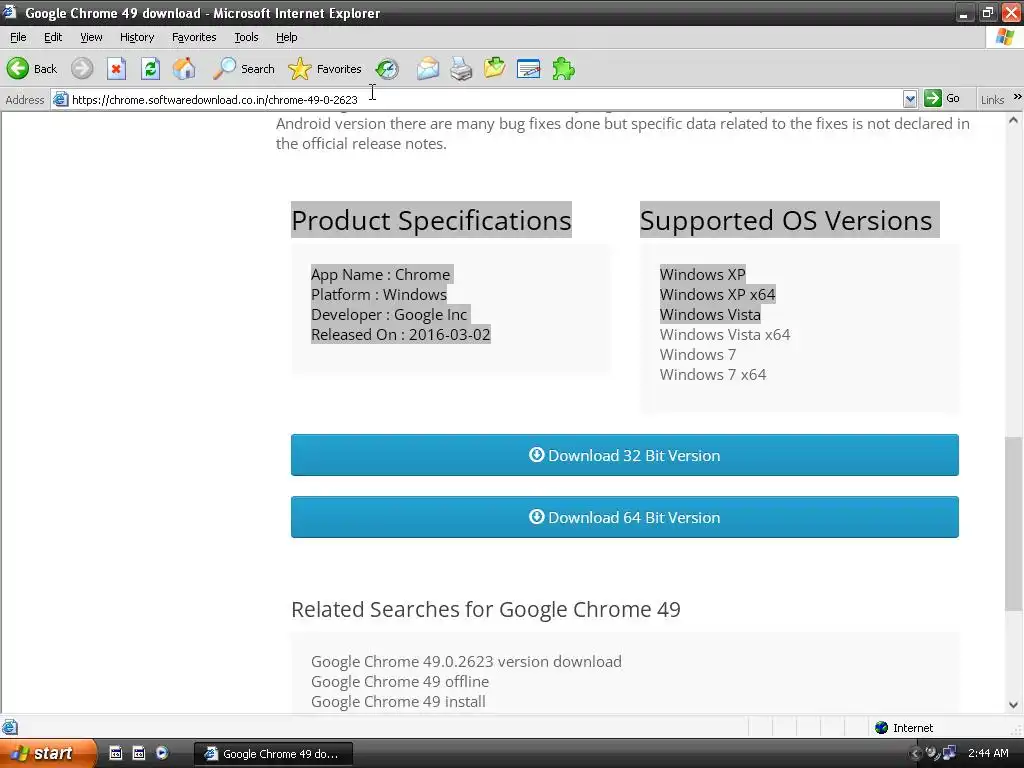The width and height of the screenshot is (1024, 768).
Task: Click the Go arrow button
Action: [x=942, y=99]
